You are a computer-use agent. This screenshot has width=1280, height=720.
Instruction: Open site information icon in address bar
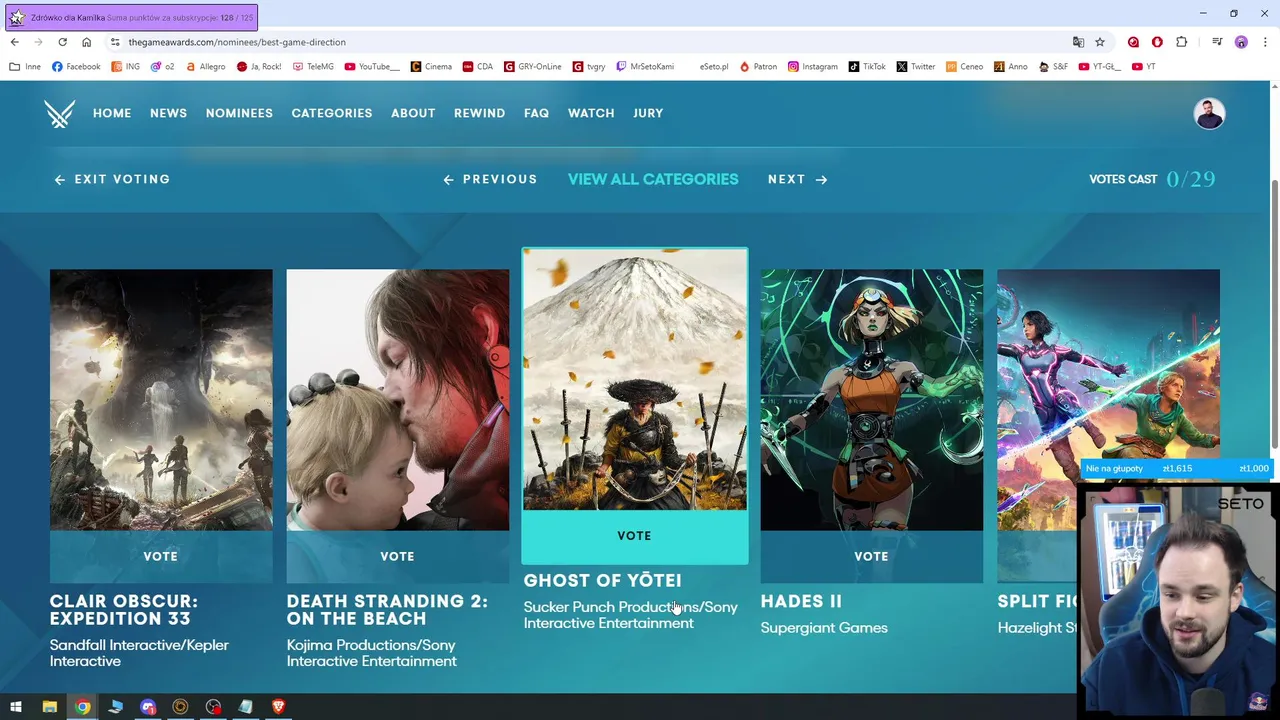tap(115, 42)
